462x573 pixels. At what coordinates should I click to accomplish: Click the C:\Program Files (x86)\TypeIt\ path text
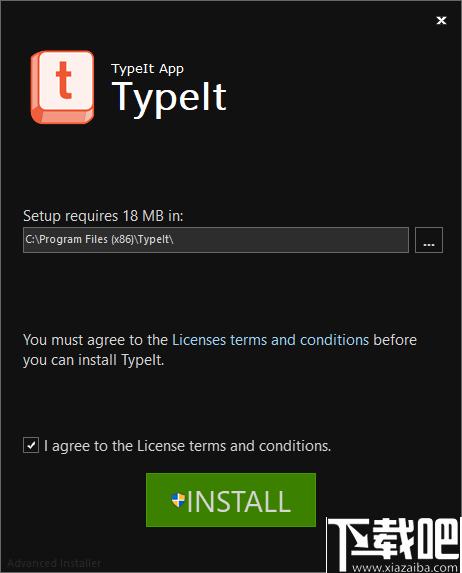click(x=99, y=239)
